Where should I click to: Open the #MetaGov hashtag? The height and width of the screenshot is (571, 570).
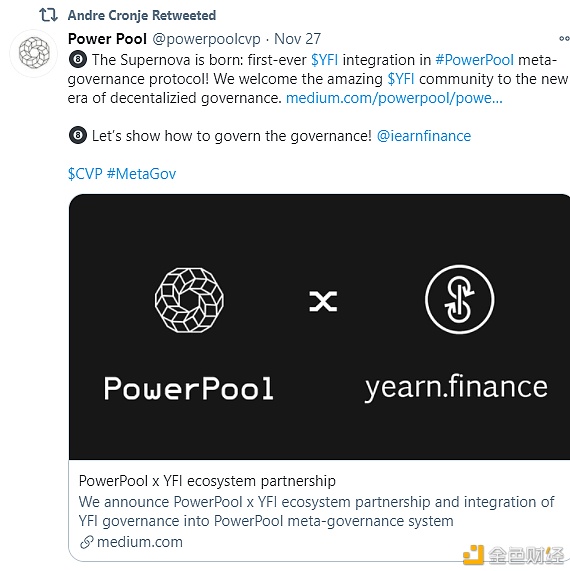[x=141, y=174]
